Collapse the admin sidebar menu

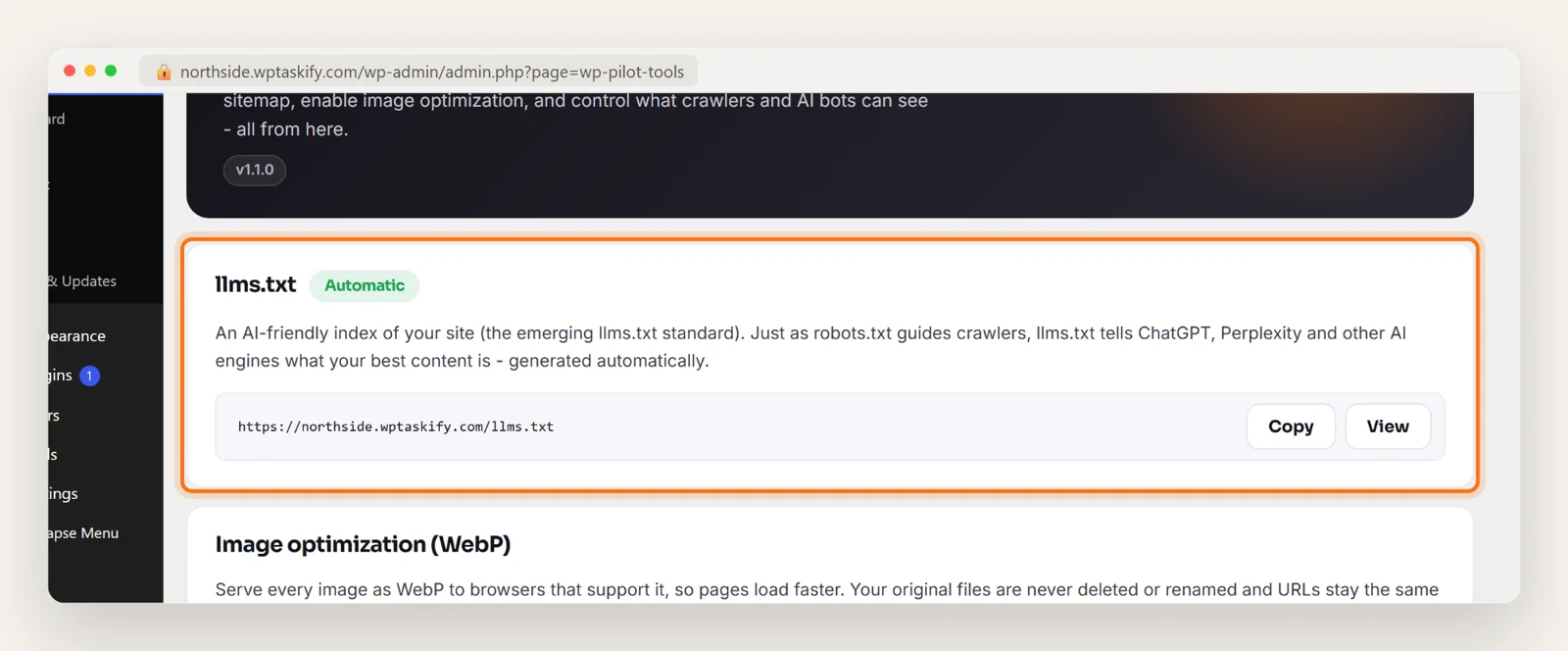point(84,533)
